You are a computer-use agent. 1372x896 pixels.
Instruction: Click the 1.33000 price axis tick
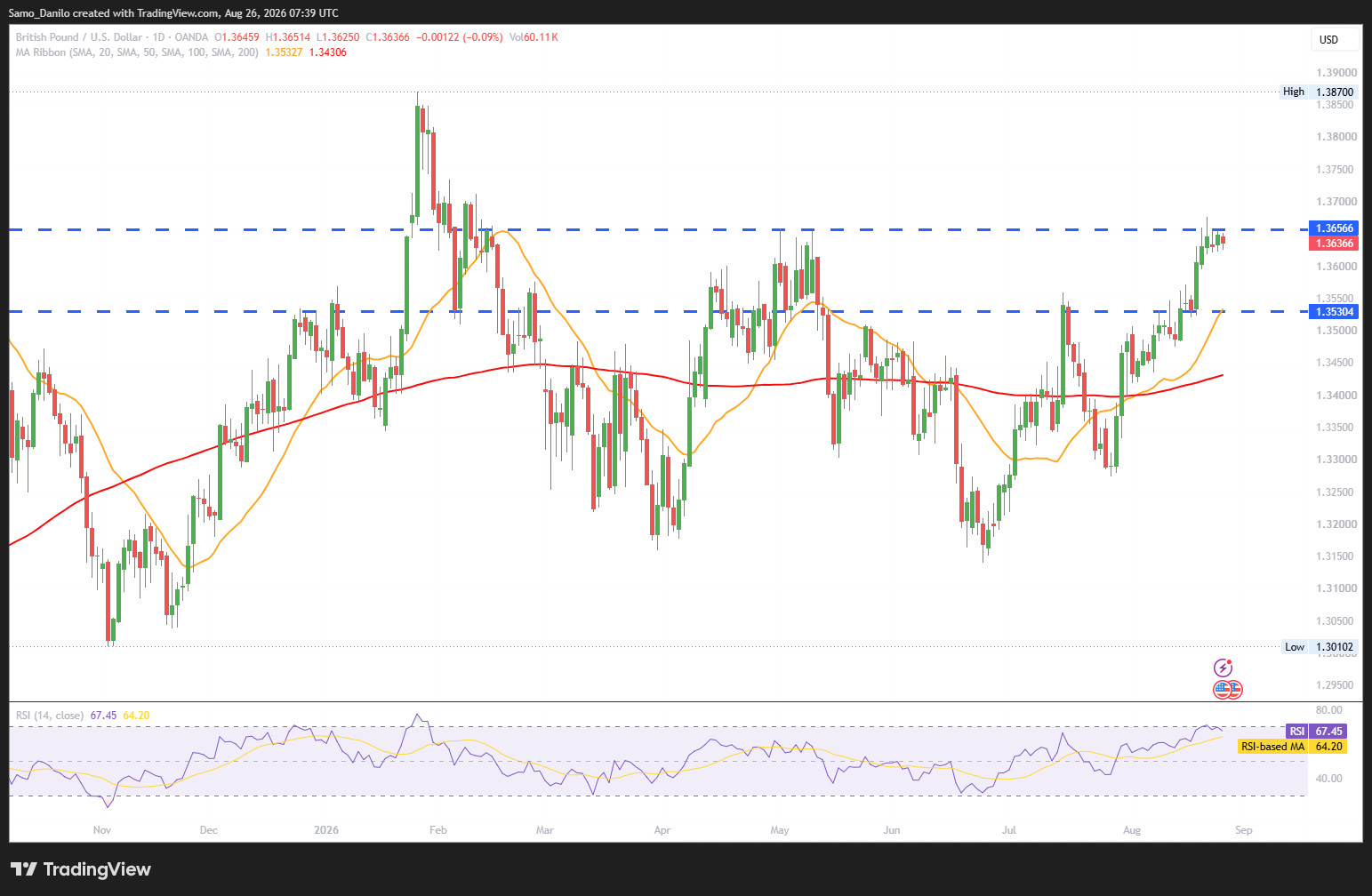pyautogui.click(x=1336, y=460)
